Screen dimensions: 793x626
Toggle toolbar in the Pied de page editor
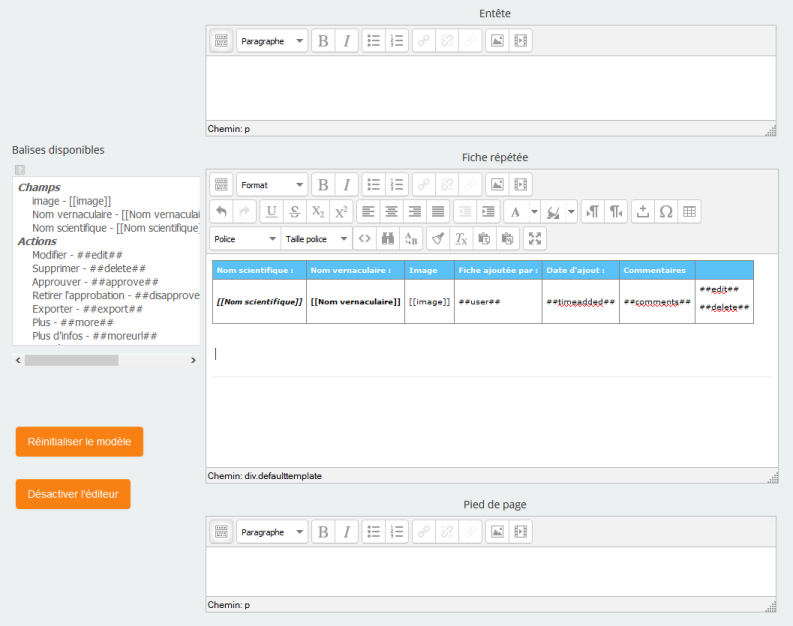221,531
